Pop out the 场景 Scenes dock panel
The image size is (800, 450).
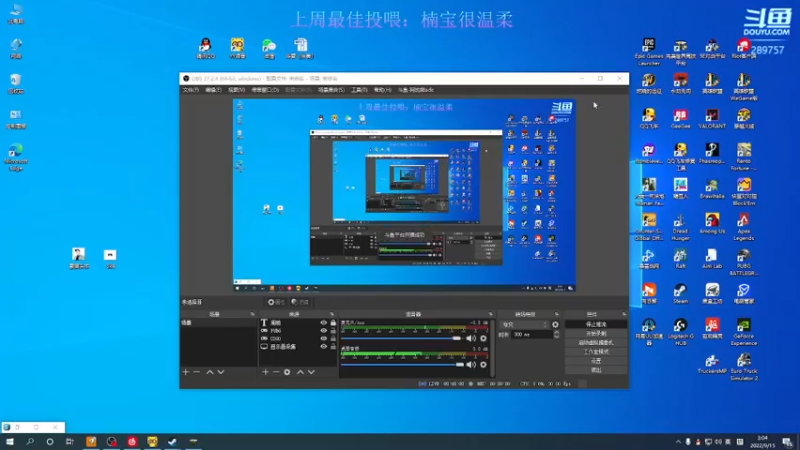252,314
